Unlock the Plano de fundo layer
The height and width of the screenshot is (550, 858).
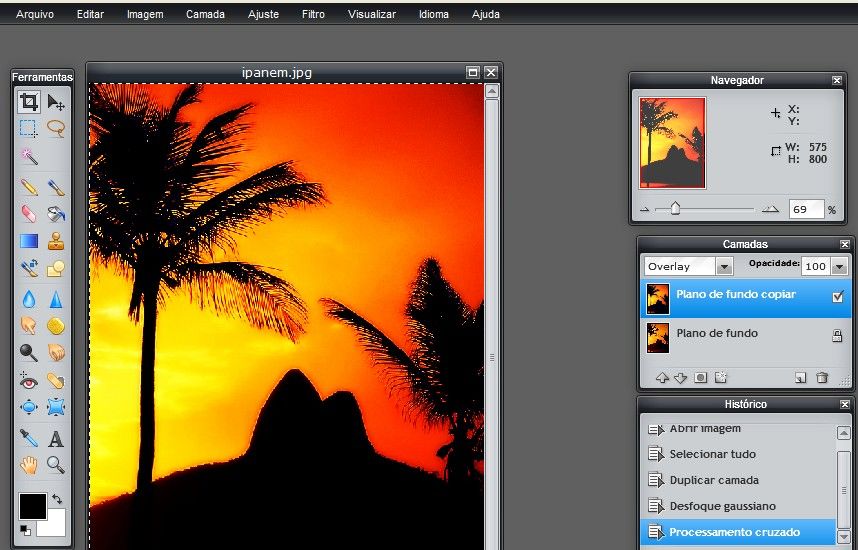(x=837, y=335)
